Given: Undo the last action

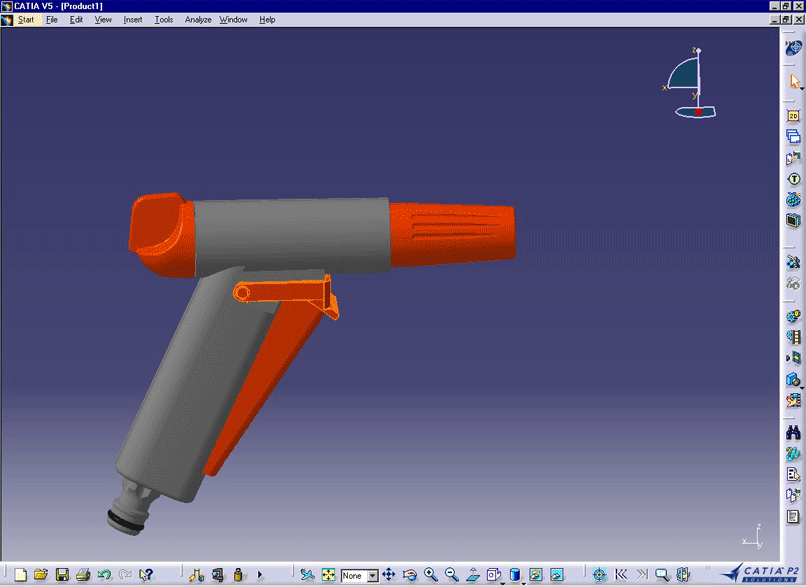Looking at the screenshot, I should point(104,575).
